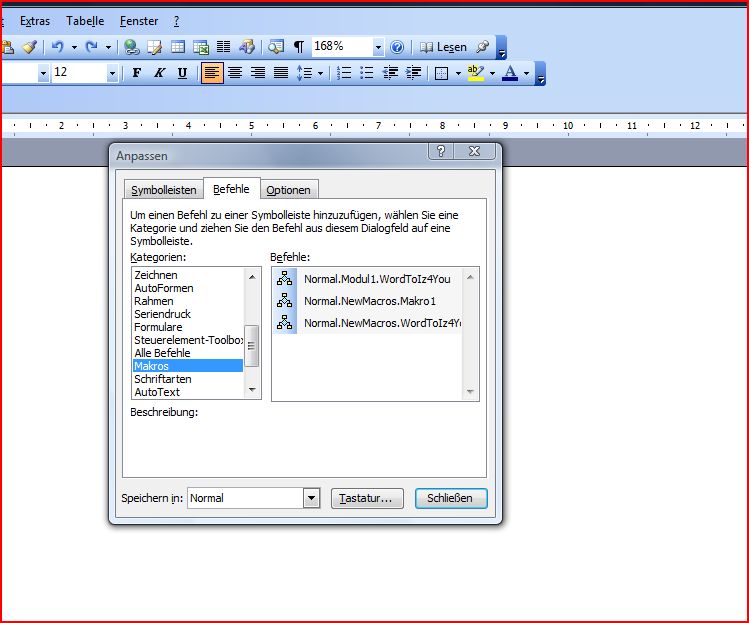The height and width of the screenshot is (623, 749).
Task: Click the Normal.NewMacros.Makro1 macro icon
Action: point(285,301)
